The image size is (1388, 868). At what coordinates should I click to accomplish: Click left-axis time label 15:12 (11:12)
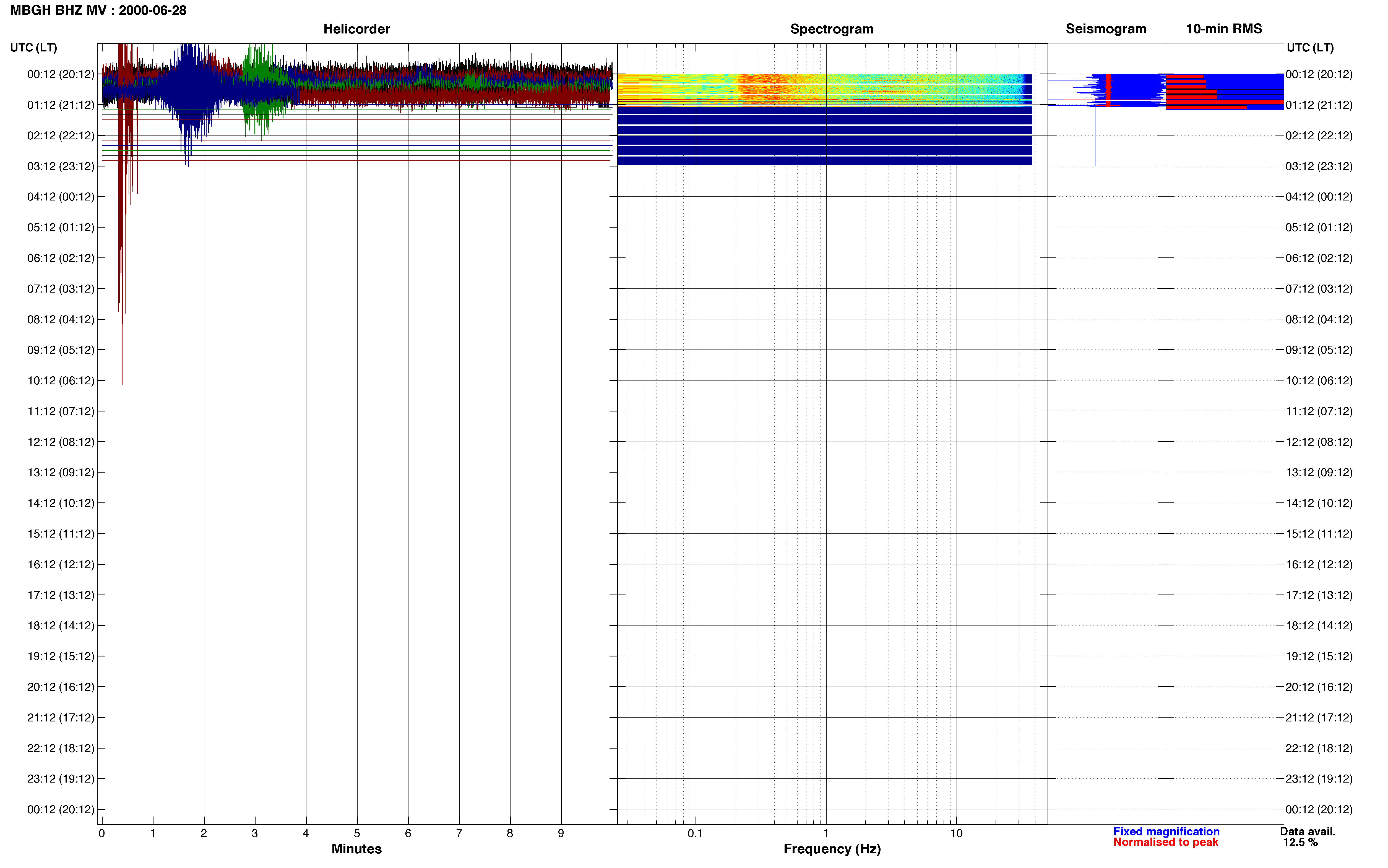[61, 534]
